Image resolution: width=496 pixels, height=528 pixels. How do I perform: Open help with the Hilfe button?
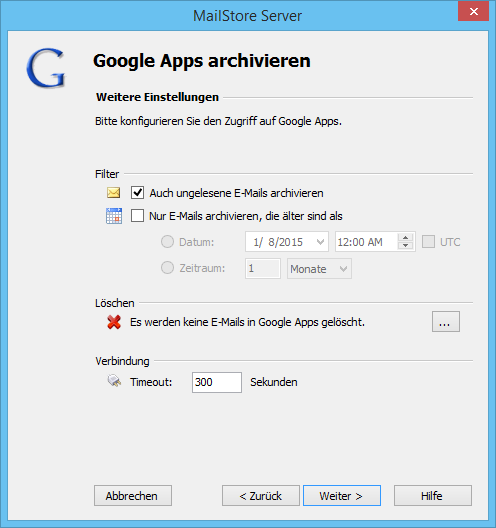click(x=433, y=495)
